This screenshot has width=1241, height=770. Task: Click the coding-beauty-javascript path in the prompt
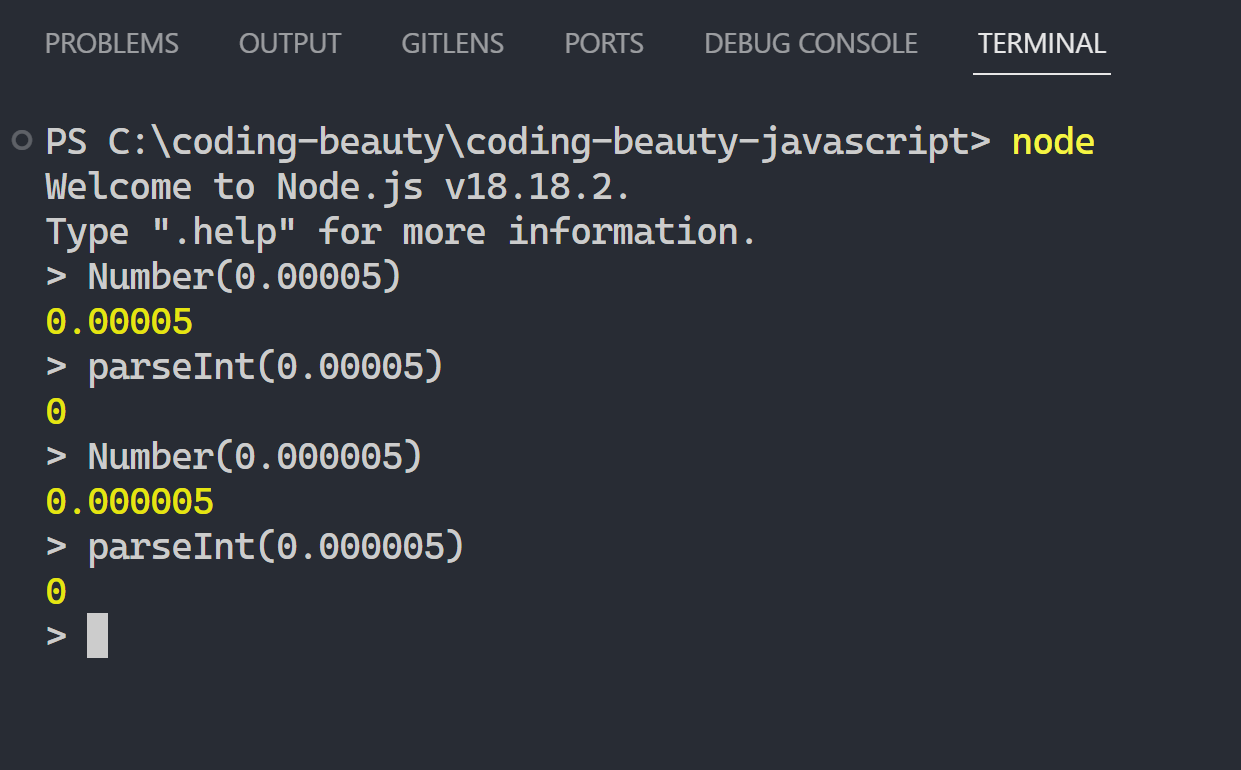click(x=718, y=142)
